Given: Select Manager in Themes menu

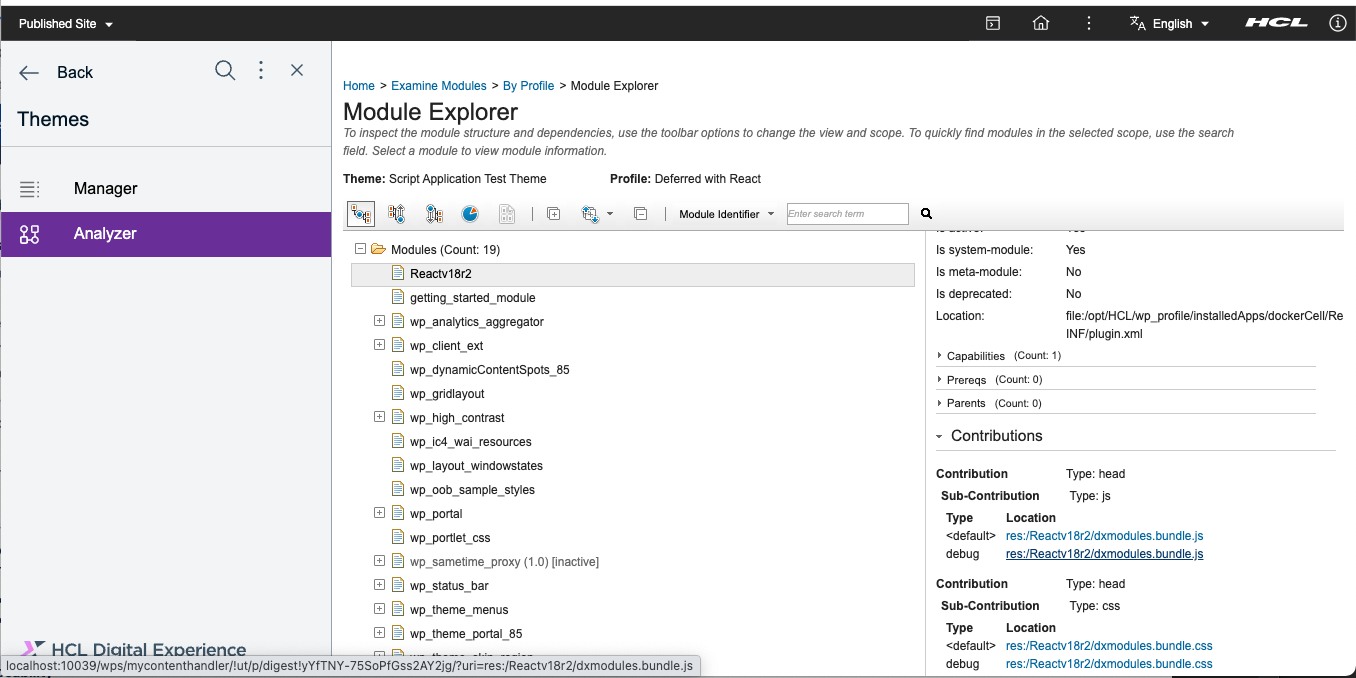Looking at the screenshot, I should pyautogui.click(x=105, y=188).
